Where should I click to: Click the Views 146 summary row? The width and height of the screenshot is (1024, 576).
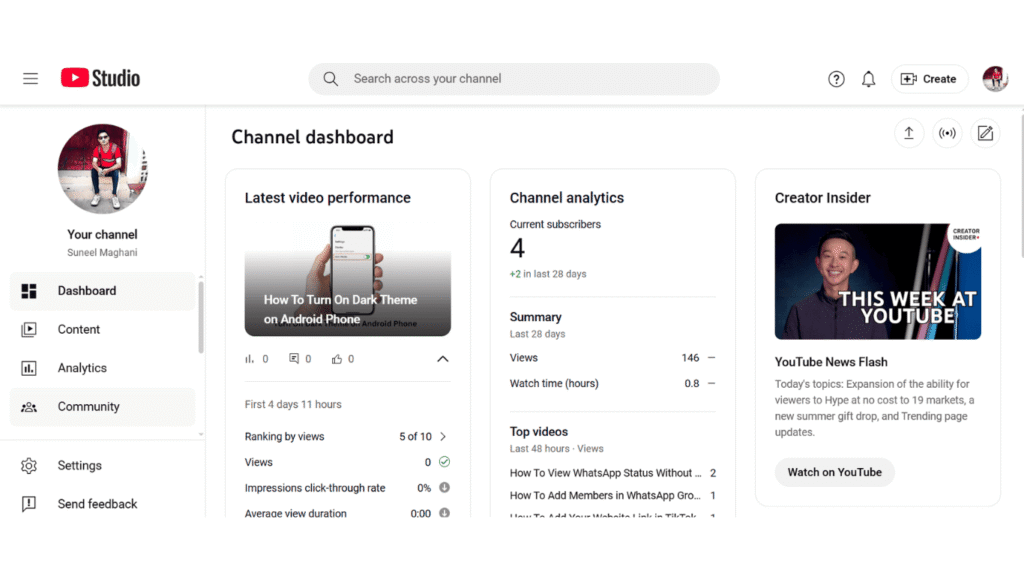(x=613, y=358)
